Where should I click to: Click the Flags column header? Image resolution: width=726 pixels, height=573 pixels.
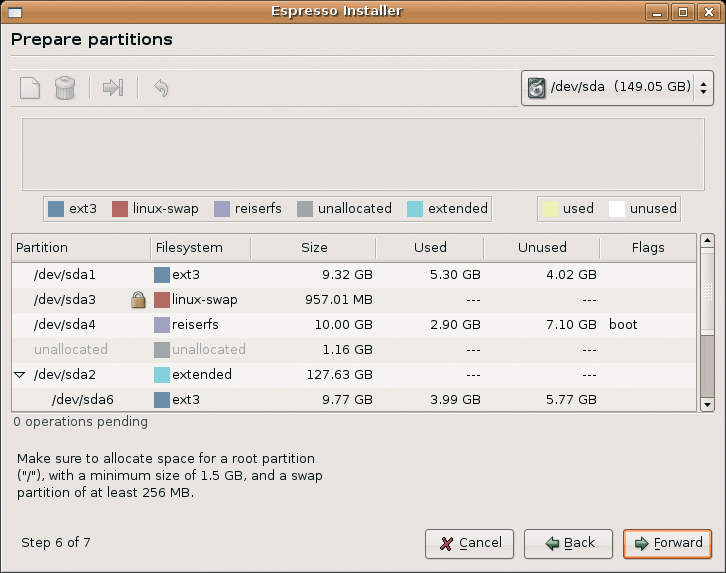tap(648, 248)
